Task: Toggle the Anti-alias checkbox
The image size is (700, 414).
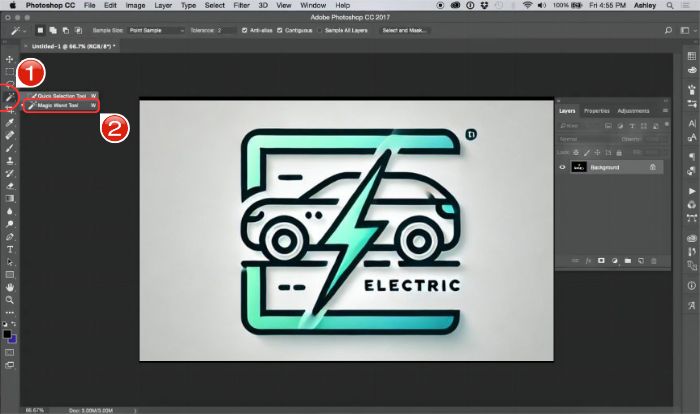Action: tap(244, 30)
